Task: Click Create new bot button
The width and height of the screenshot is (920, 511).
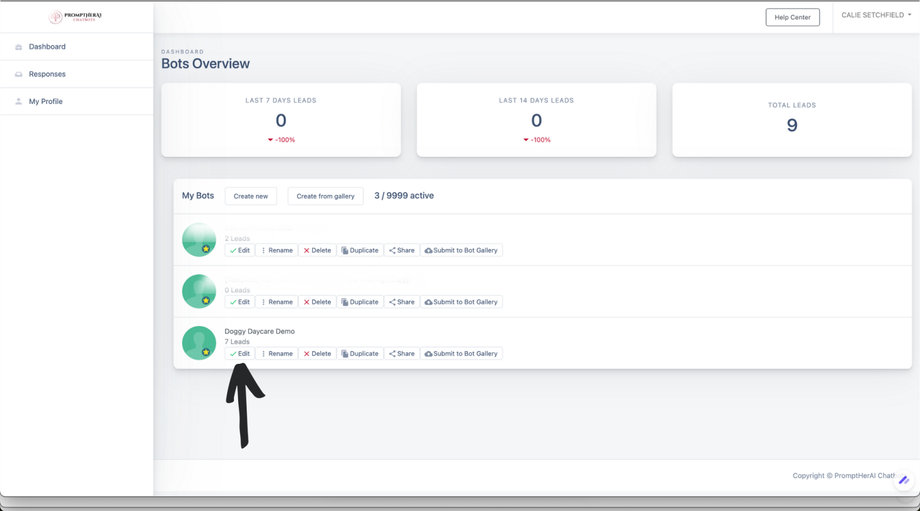Action: tap(251, 196)
